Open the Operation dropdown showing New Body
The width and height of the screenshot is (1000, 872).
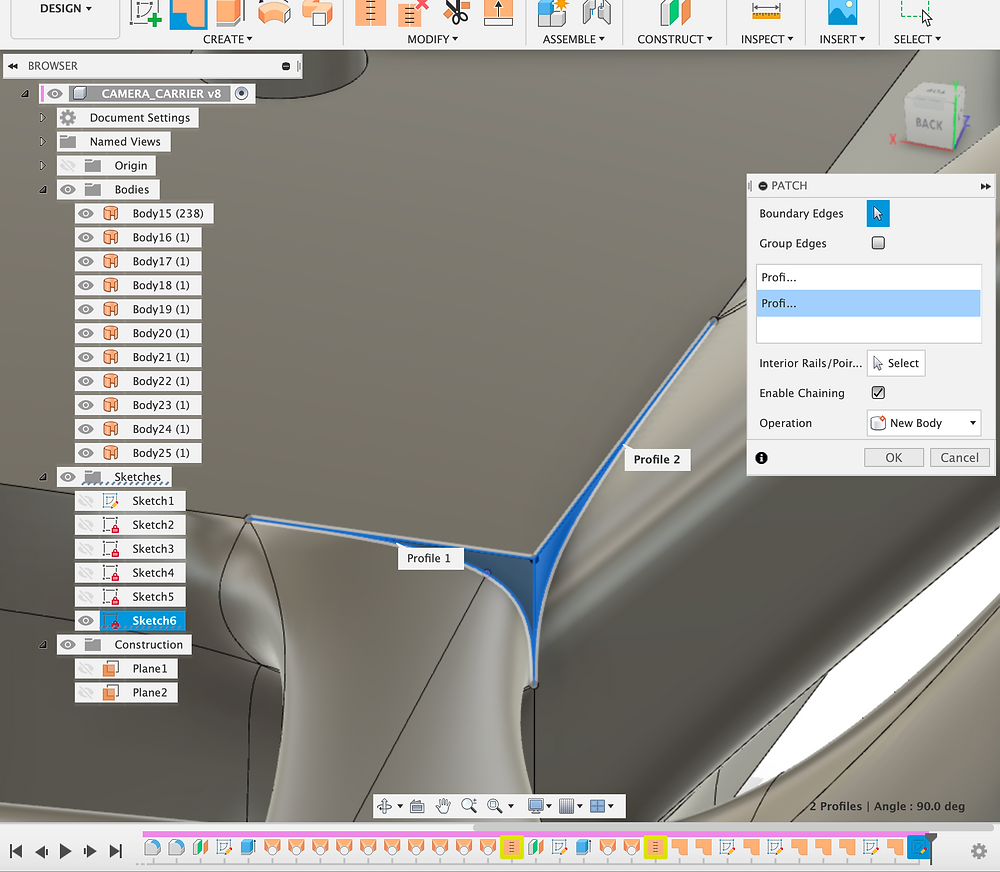coord(923,423)
